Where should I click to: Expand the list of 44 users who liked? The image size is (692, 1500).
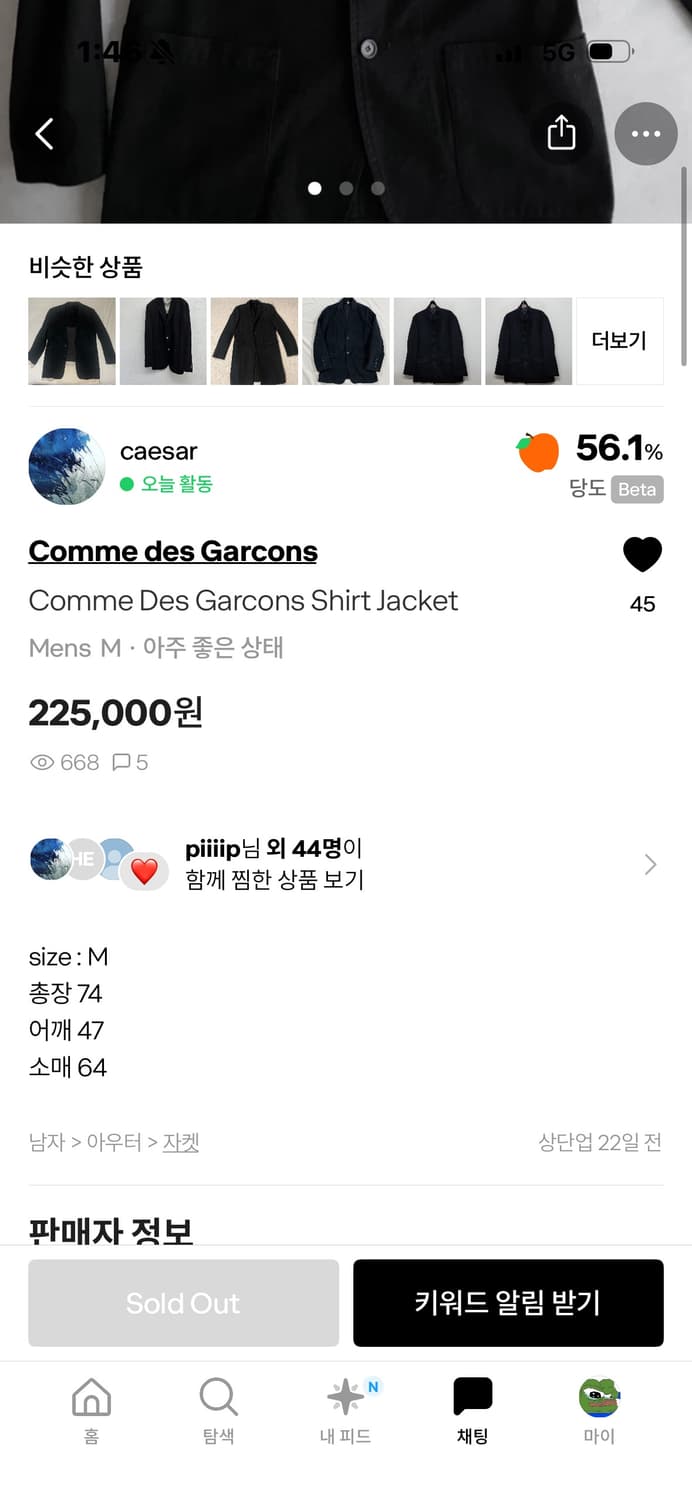[348, 862]
